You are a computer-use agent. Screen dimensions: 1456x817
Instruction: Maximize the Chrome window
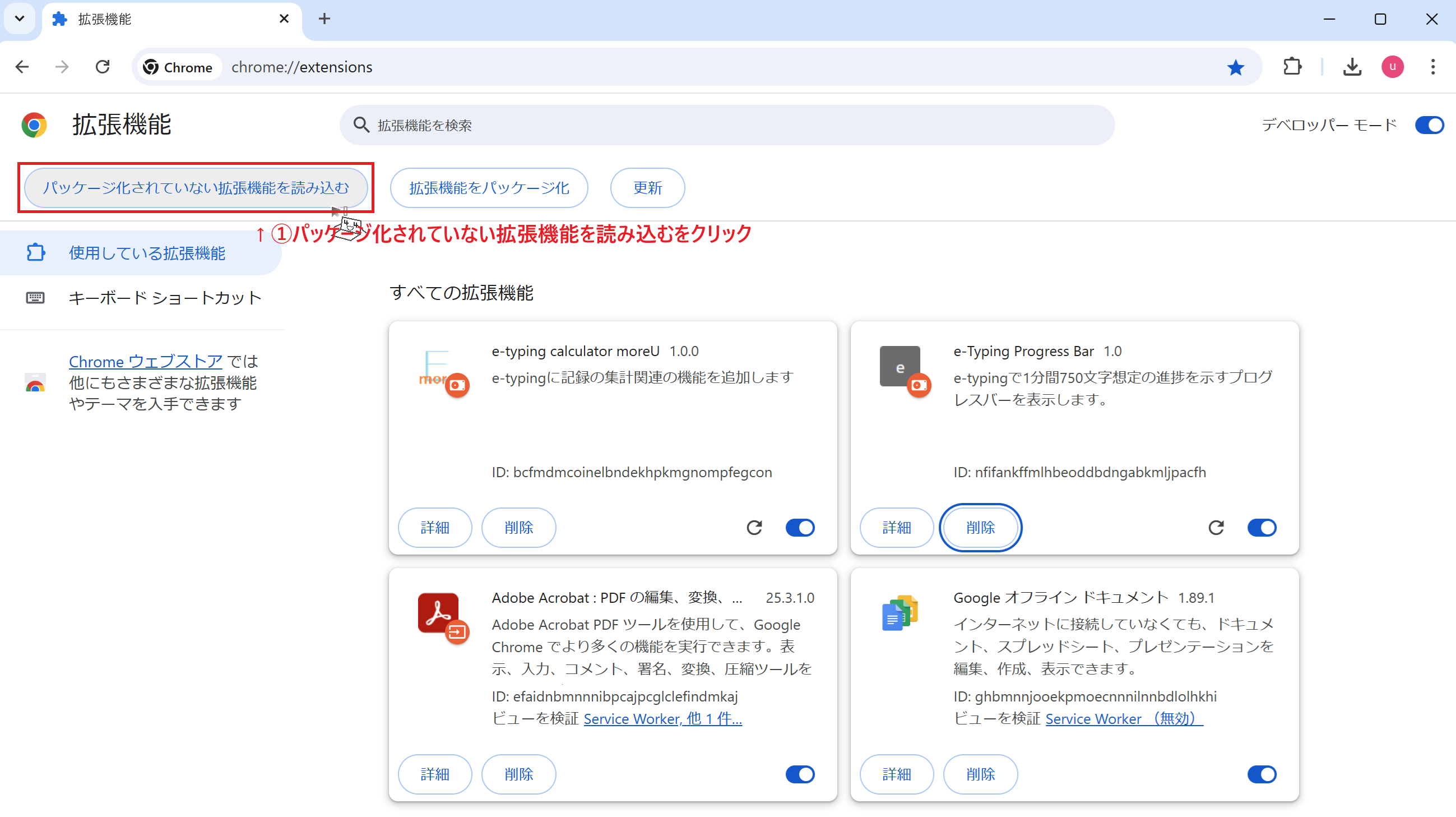[x=1380, y=19]
